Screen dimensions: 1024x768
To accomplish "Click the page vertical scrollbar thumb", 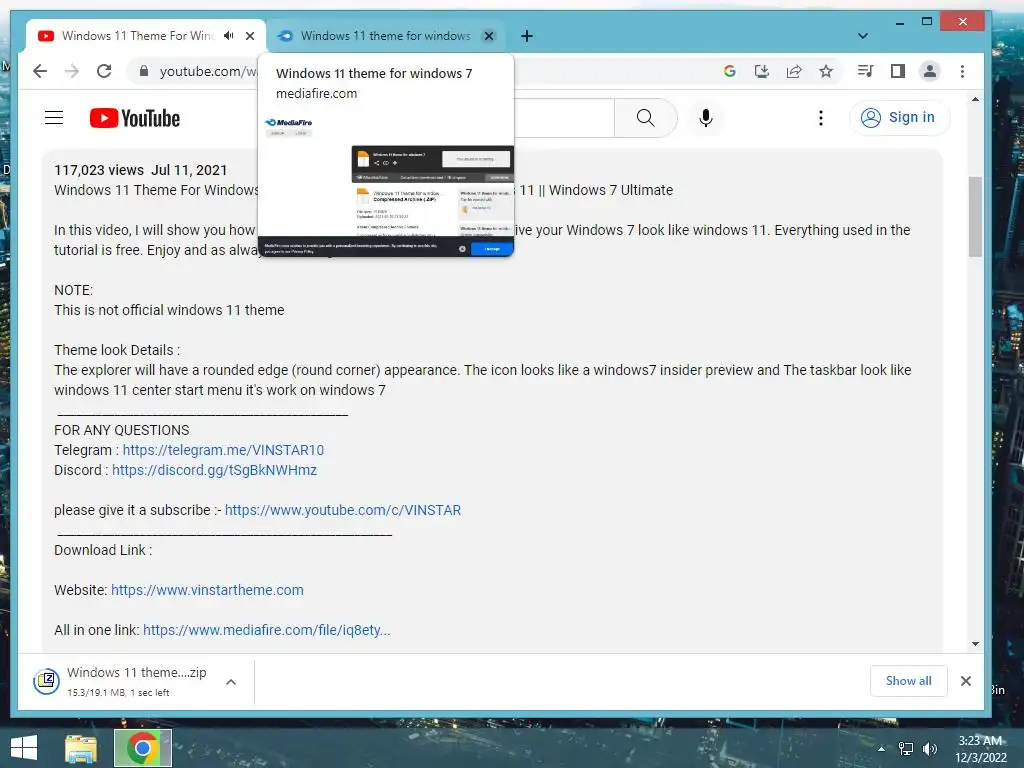I will [x=975, y=217].
